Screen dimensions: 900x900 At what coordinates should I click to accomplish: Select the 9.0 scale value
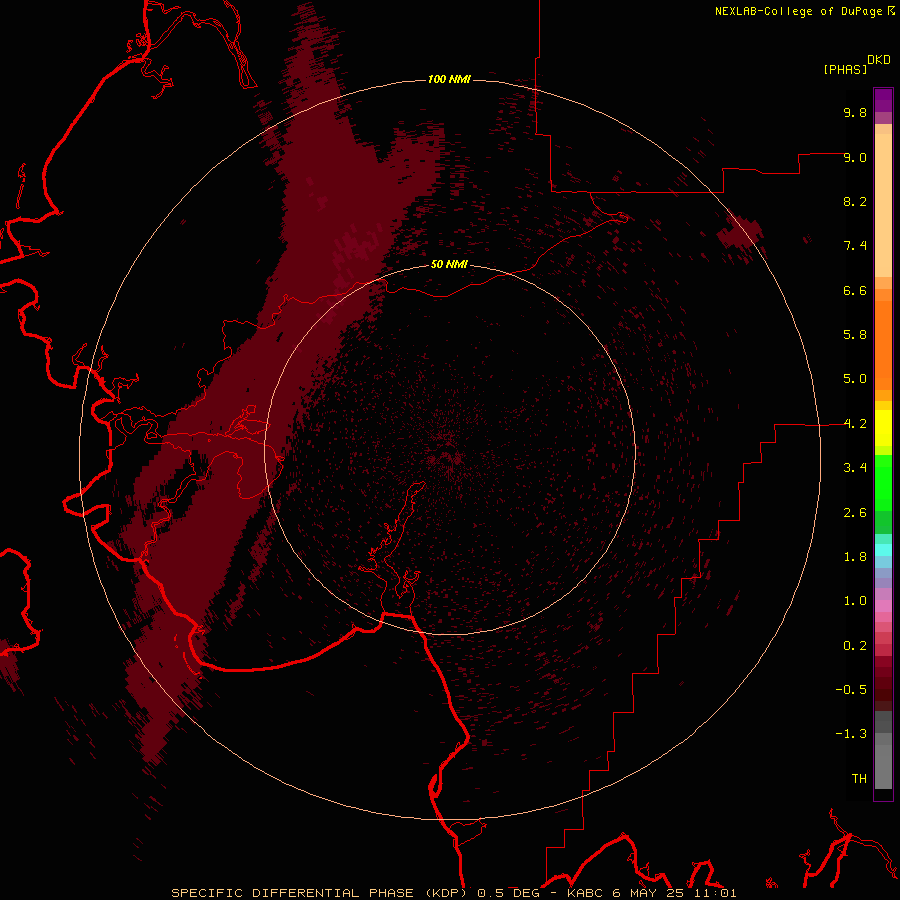855,157
